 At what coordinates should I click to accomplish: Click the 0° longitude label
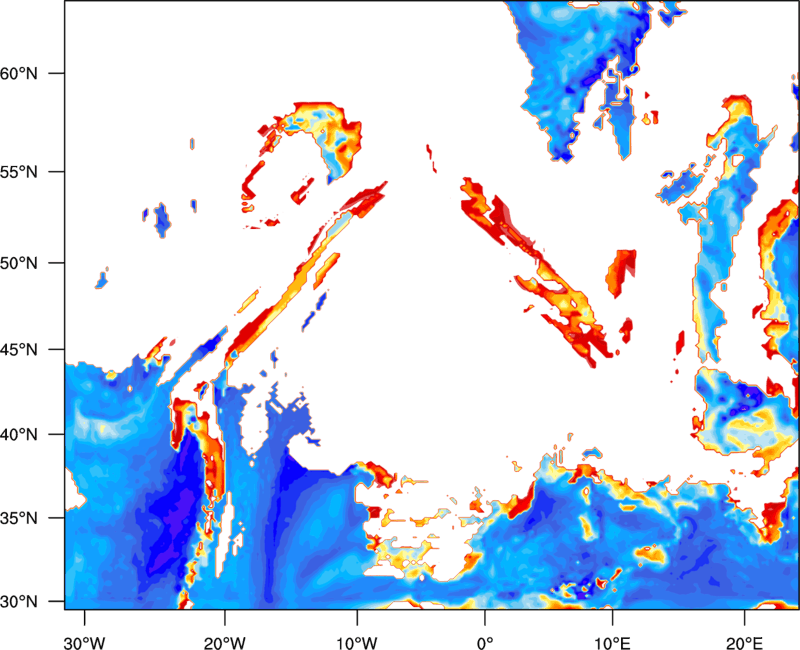tap(485, 642)
